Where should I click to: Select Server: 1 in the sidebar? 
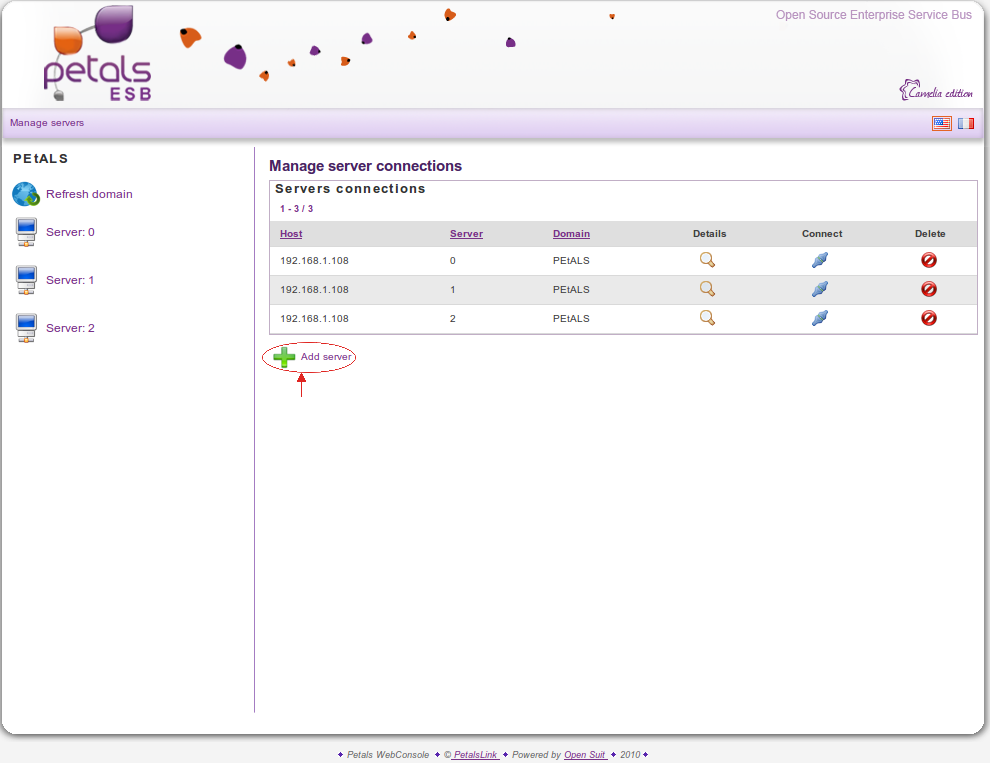coord(70,280)
